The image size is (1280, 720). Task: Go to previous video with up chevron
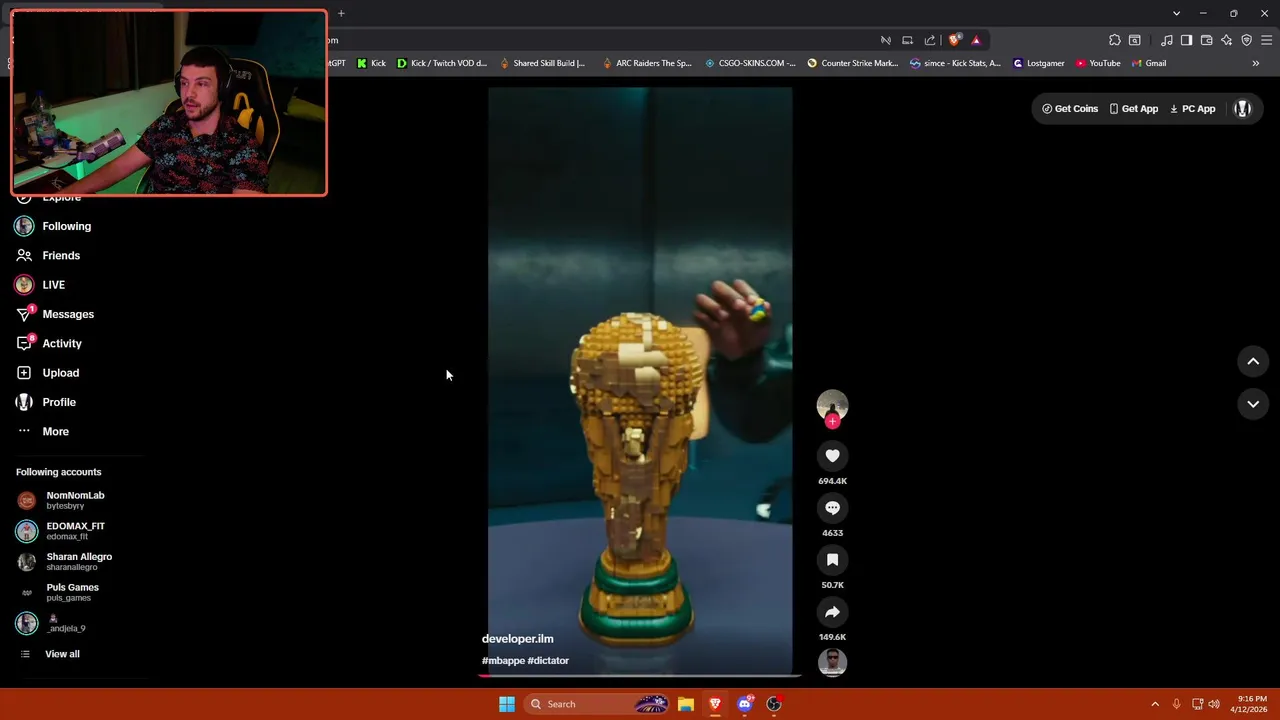coord(1253,362)
